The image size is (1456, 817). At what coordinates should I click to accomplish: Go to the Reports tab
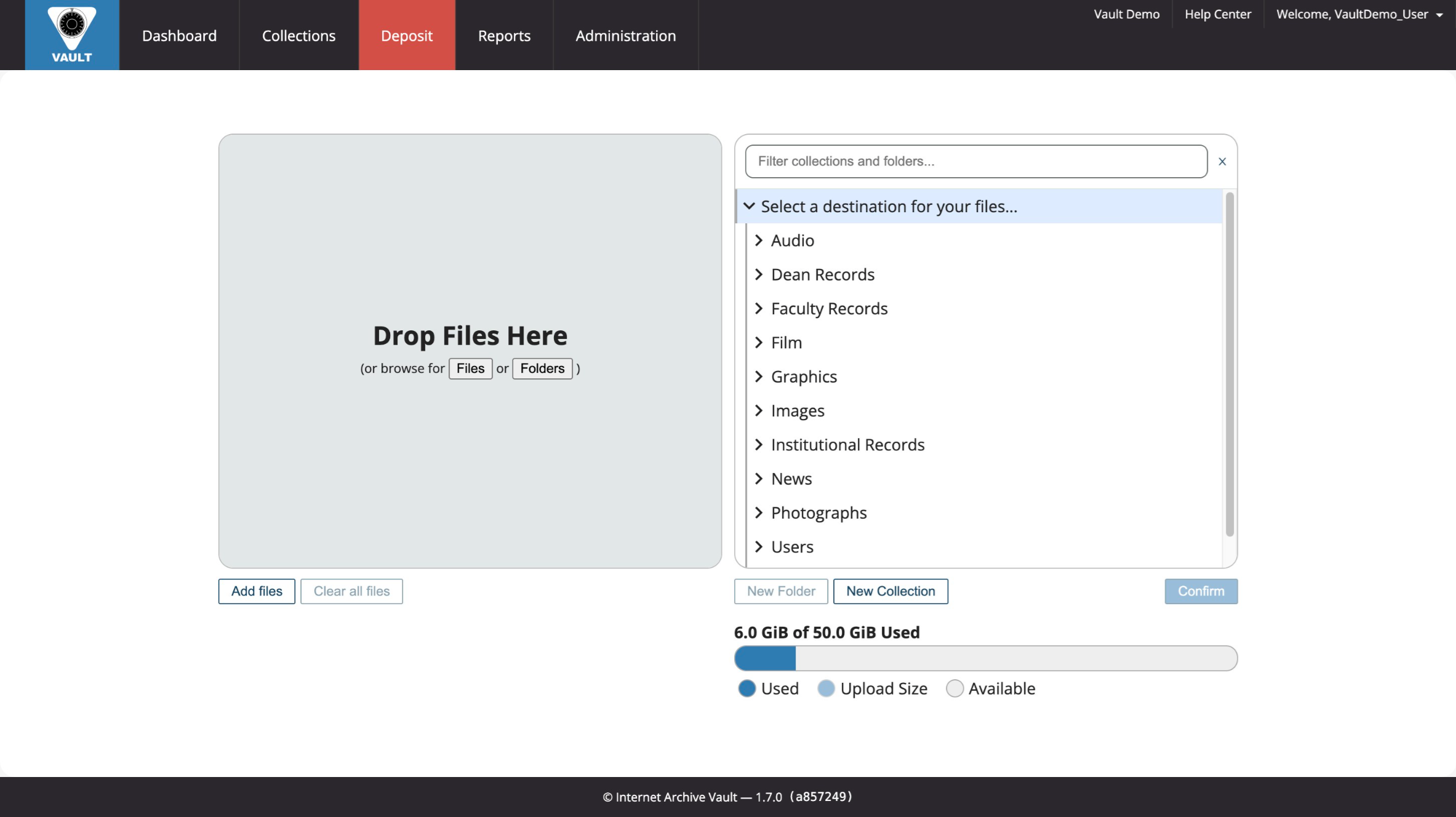504,35
